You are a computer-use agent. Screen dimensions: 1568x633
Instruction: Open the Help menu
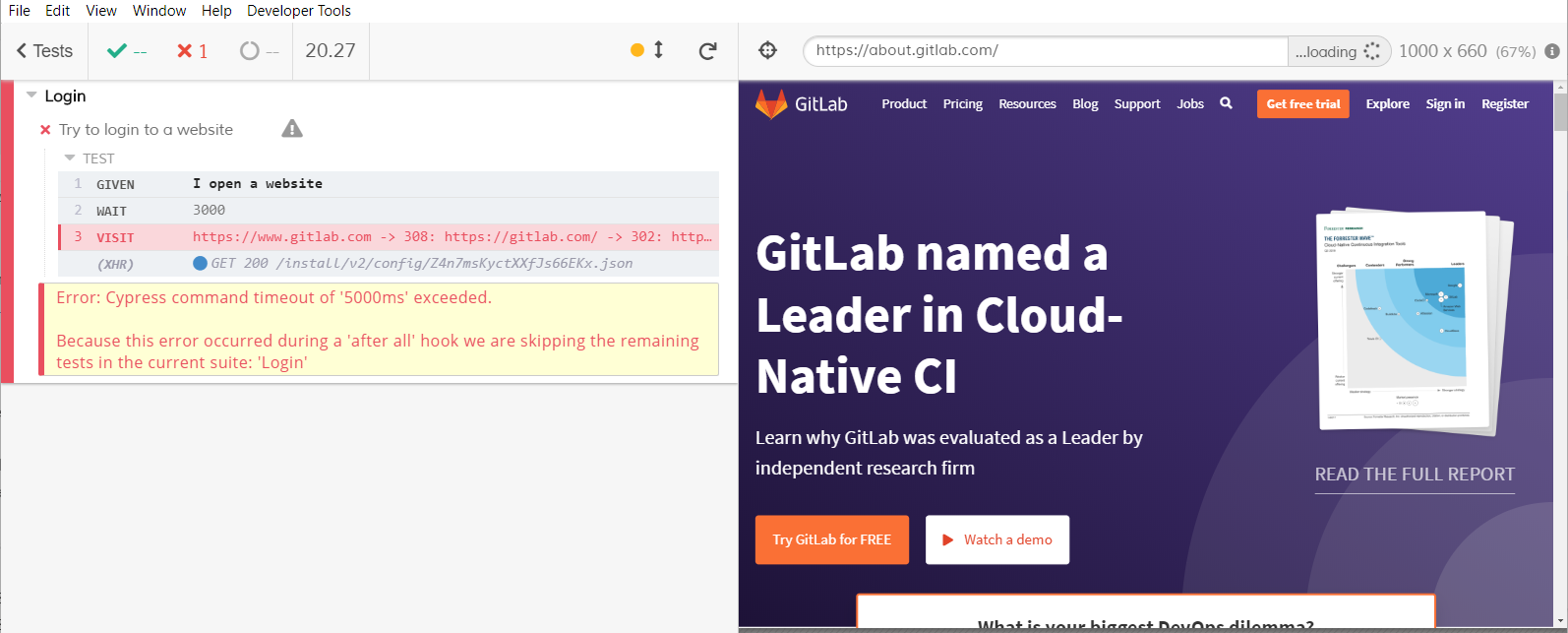tap(216, 11)
